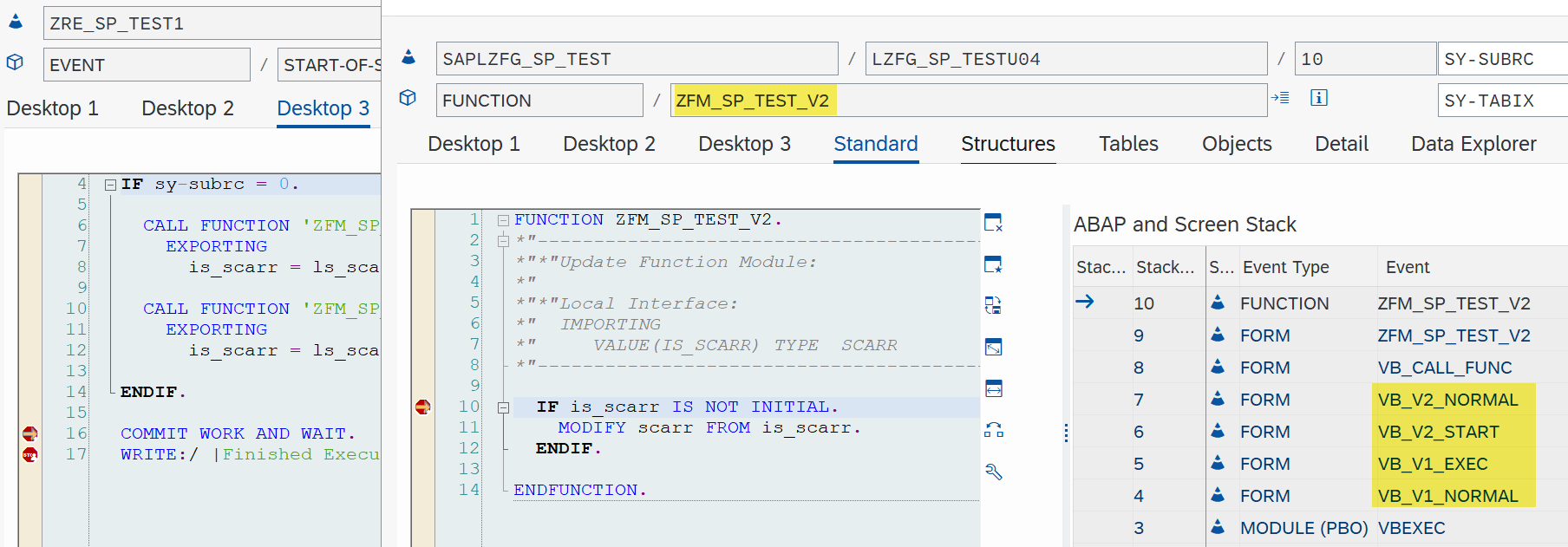Open the tool services wrench icon
This screenshot has width=1568, height=547.
[x=994, y=472]
